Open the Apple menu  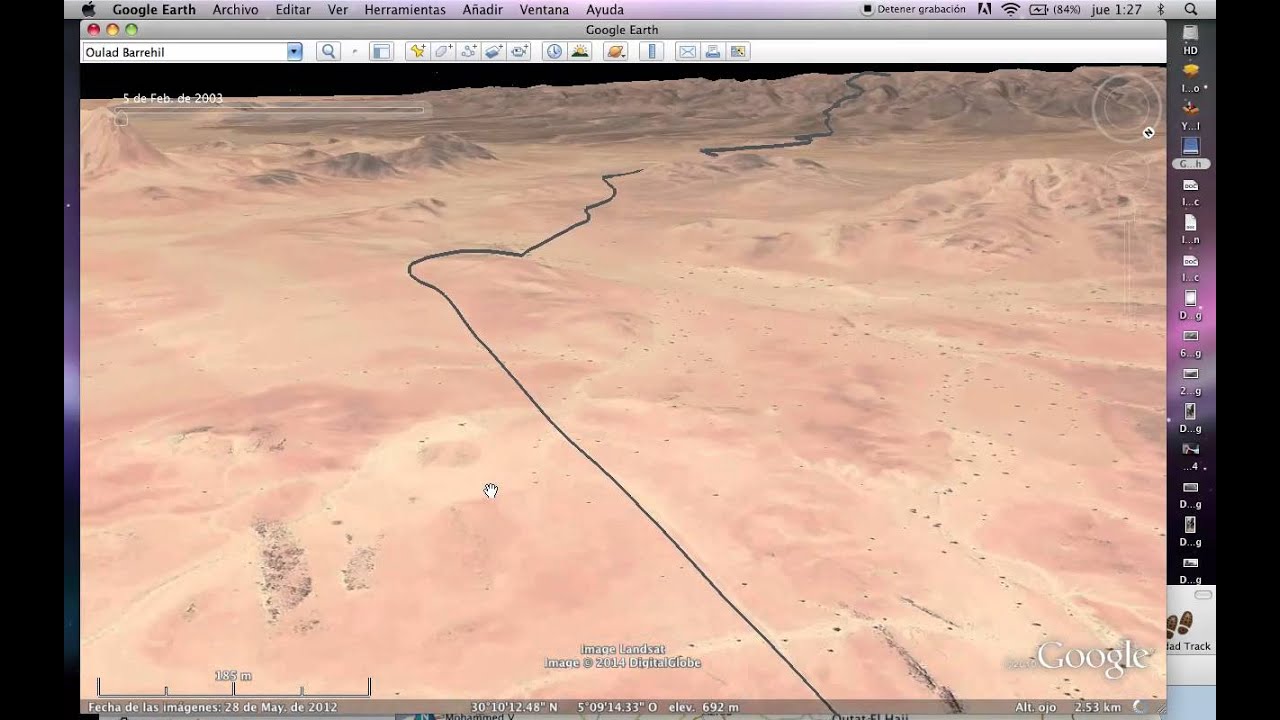click(x=88, y=9)
